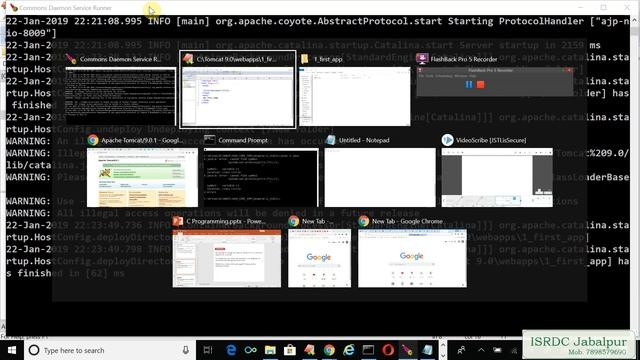The image size is (640, 360).
Task: Open Task View from the taskbar
Action: point(208,350)
